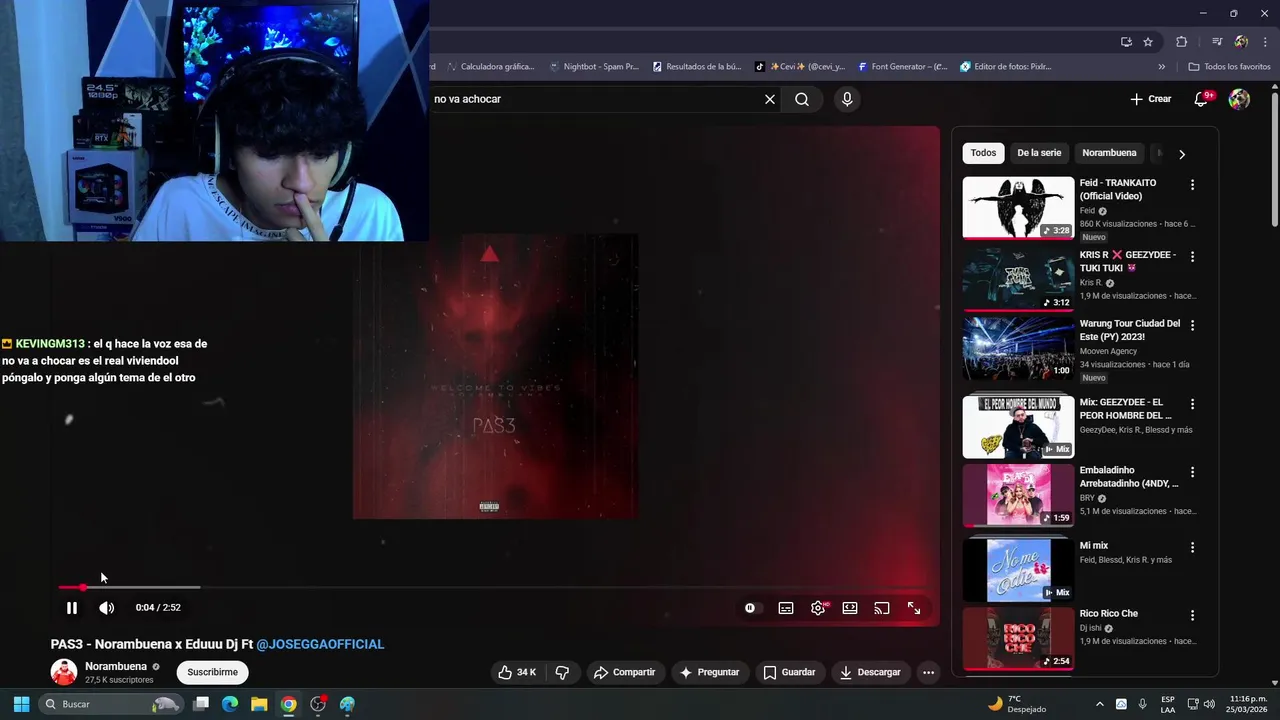
Task: Download the video with Descargar
Action: click(870, 672)
